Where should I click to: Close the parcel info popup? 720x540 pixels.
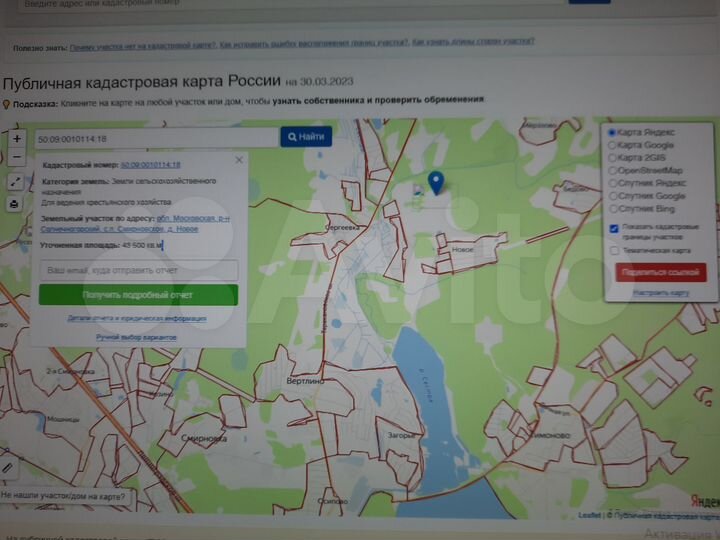click(239, 160)
